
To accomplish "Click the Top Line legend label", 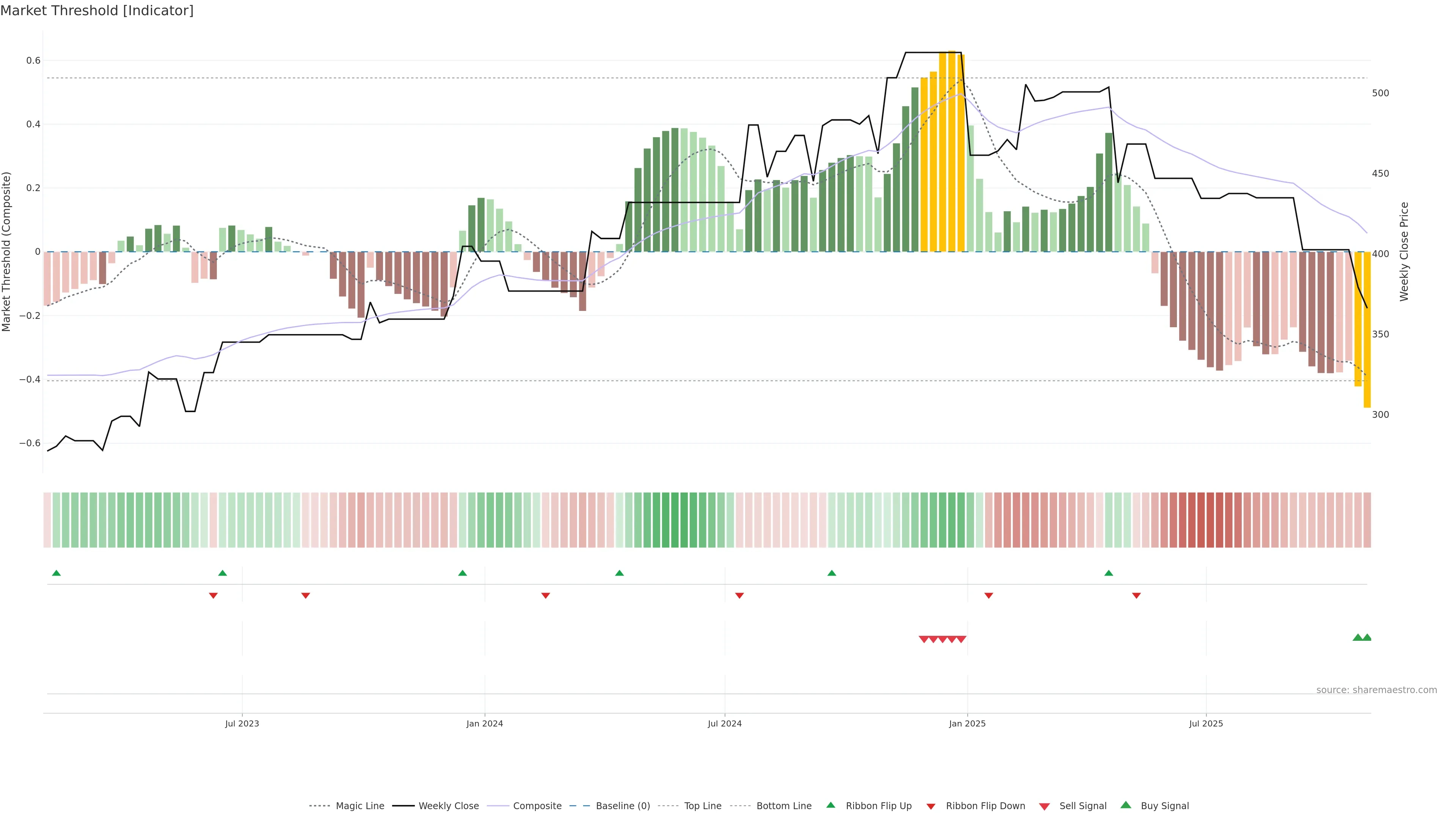I will [703, 806].
